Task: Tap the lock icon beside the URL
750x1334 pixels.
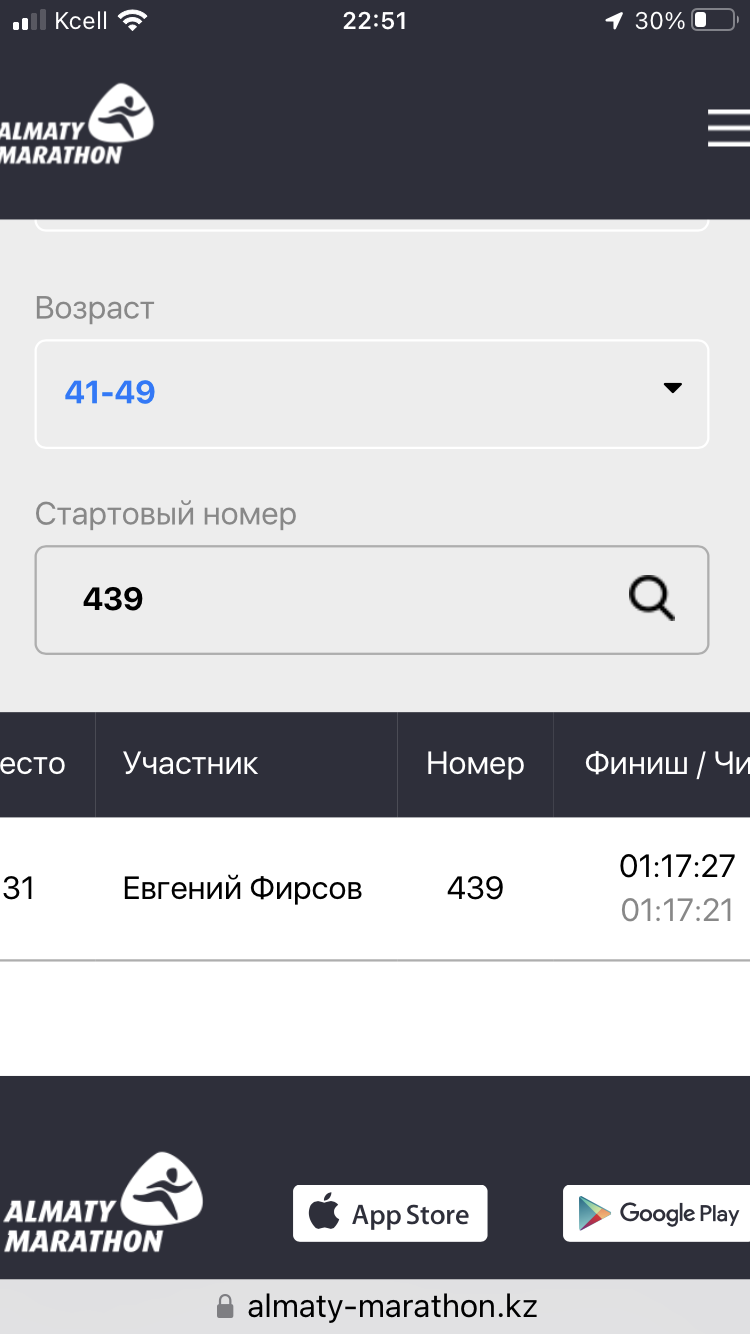Action: 225,1306
